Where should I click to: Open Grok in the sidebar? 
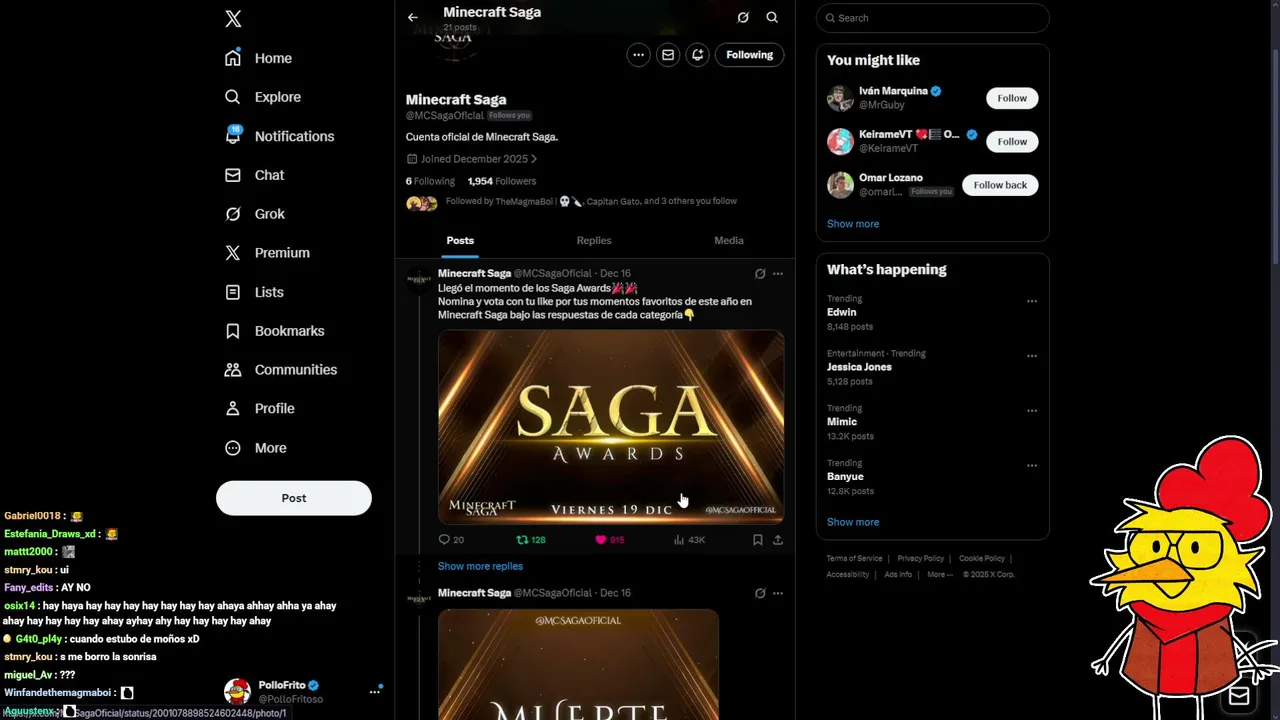[x=255, y=214]
